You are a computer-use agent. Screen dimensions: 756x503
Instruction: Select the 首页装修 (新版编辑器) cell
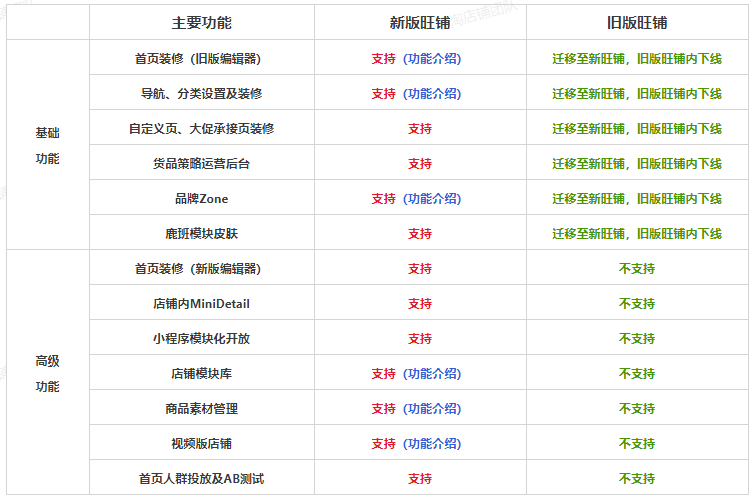202,268
